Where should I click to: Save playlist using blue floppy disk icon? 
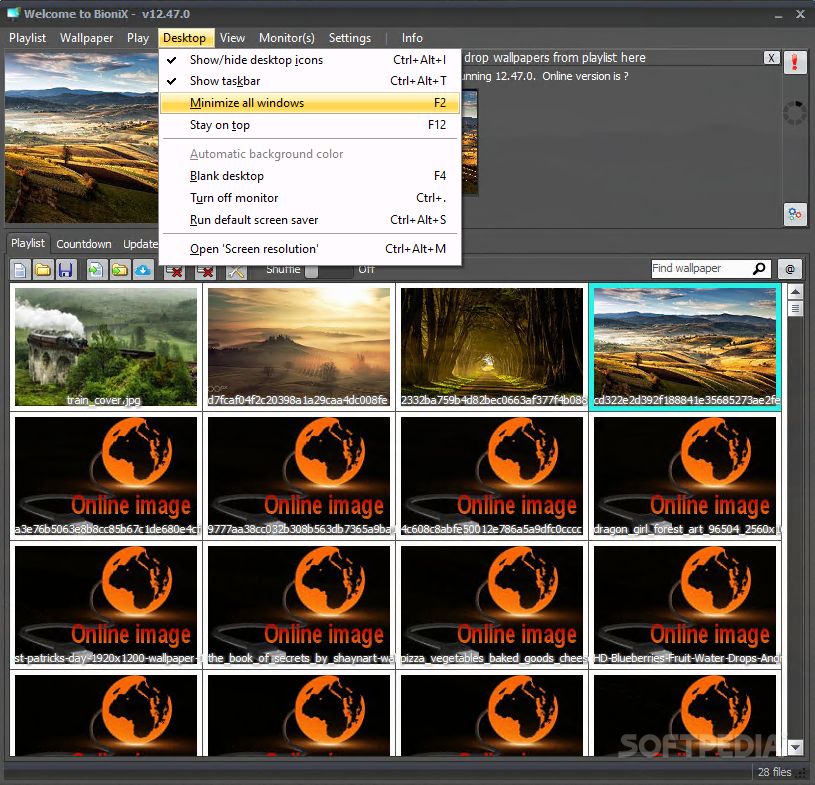65,270
